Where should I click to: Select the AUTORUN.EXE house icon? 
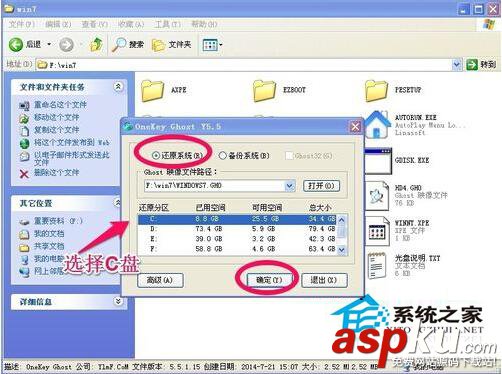377,125
